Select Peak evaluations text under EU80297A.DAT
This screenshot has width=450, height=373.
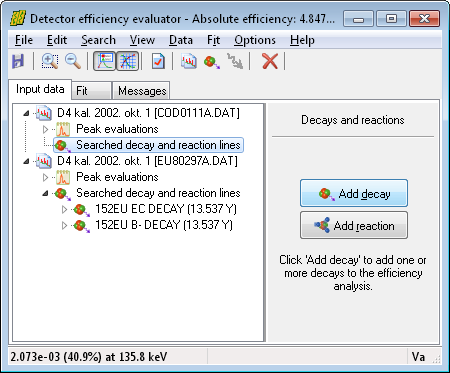(x=117, y=177)
